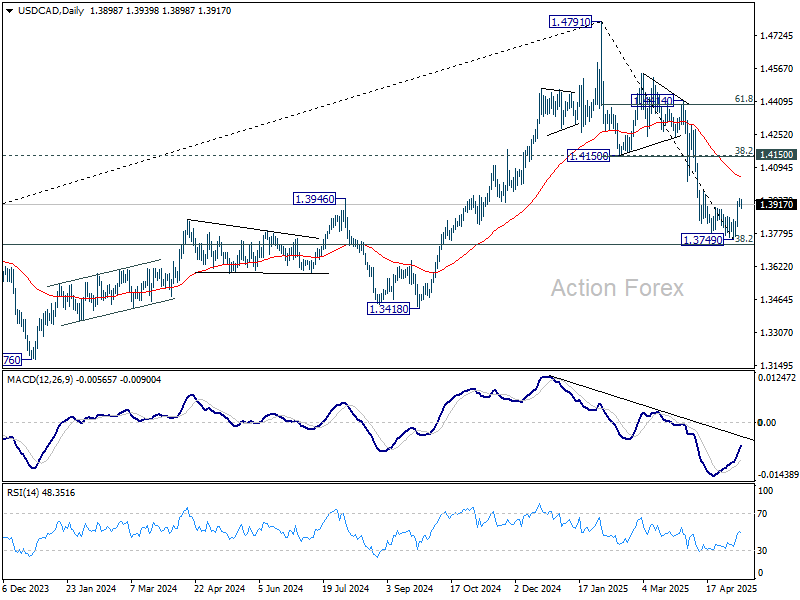Image resolution: width=800 pixels, height=600 pixels.
Task: Click the current price tag 1.39170
Action: pyautogui.click(x=777, y=205)
